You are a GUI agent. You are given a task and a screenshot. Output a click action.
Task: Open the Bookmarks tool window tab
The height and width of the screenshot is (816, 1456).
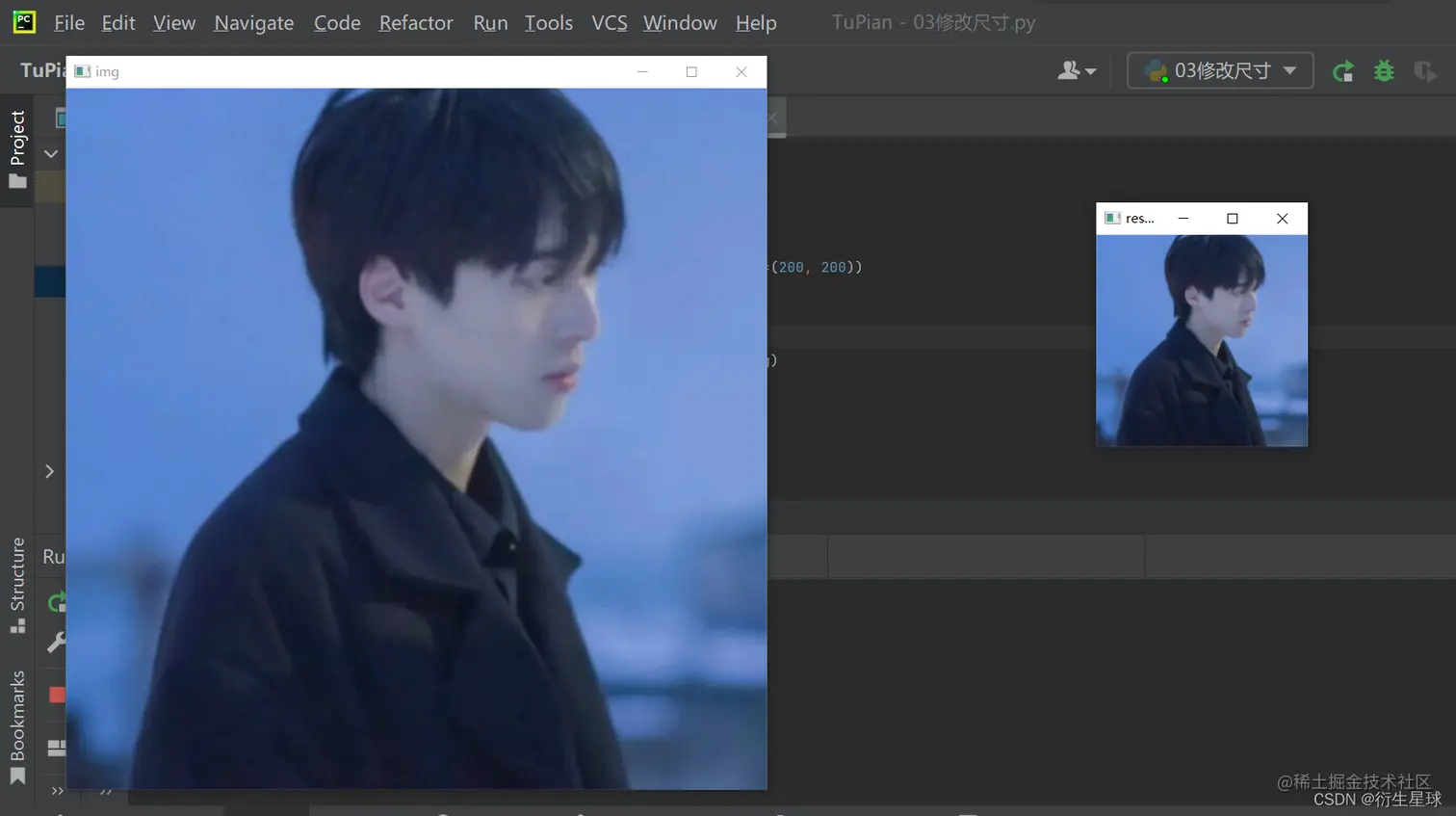pos(17,728)
